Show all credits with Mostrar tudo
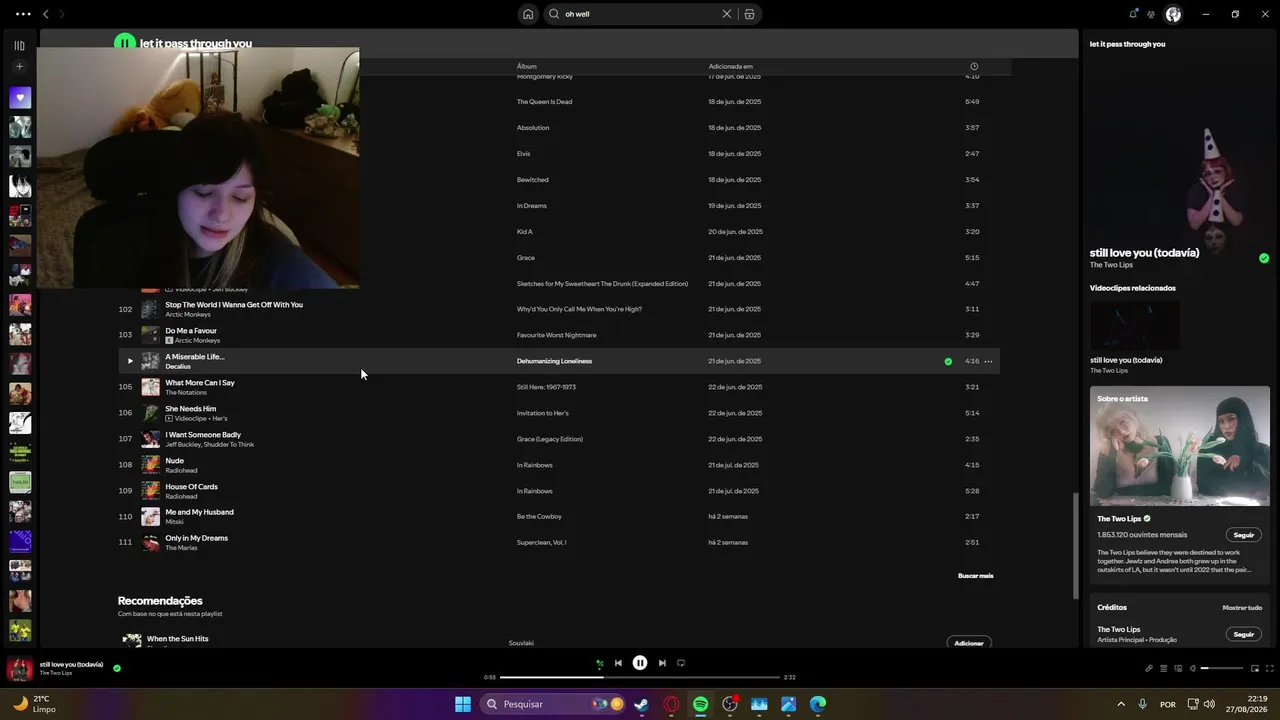Image resolution: width=1280 pixels, height=720 pixels. click(x=1242, y=608)
